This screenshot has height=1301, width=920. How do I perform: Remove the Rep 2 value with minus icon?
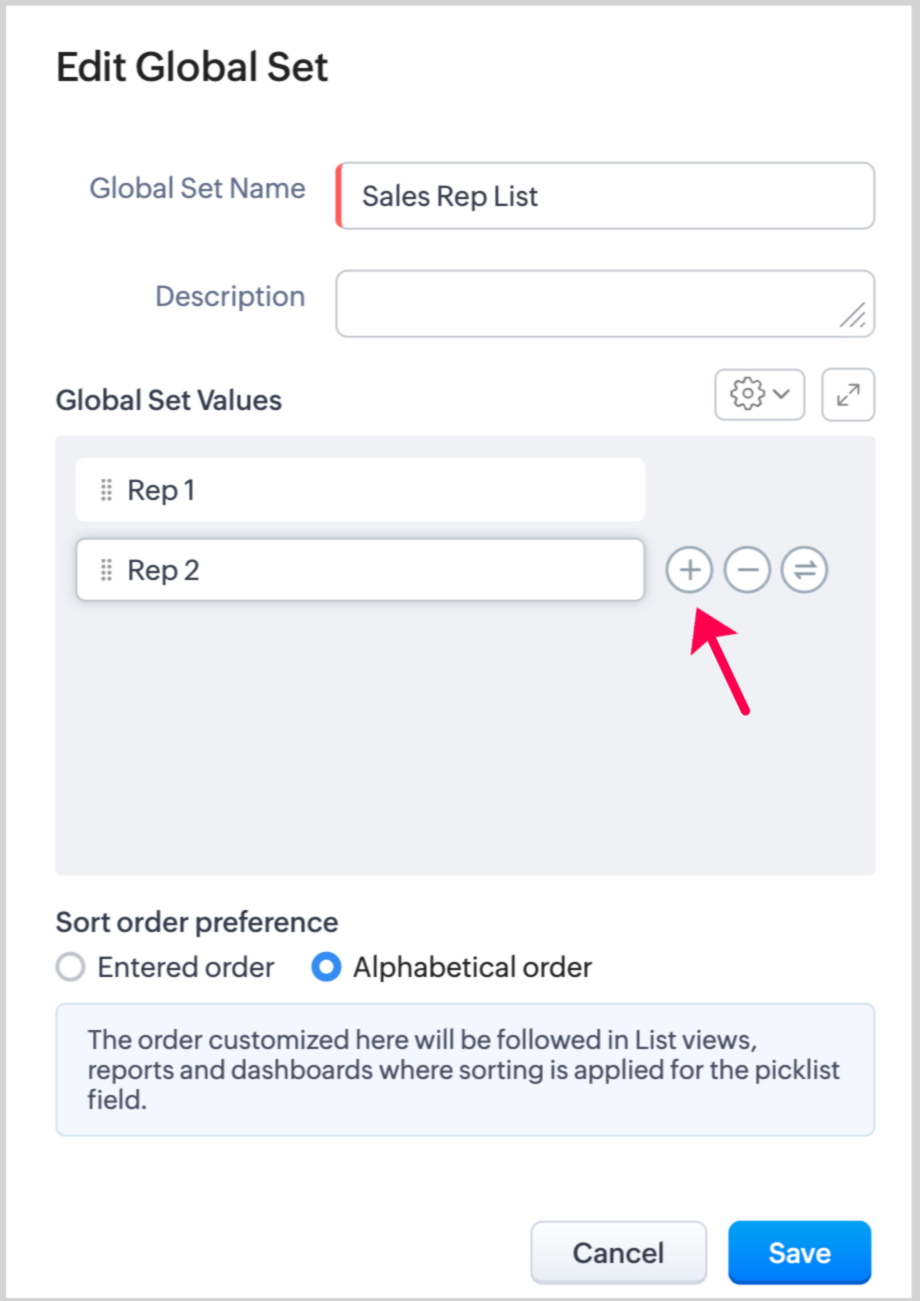(x=747, y=570)
